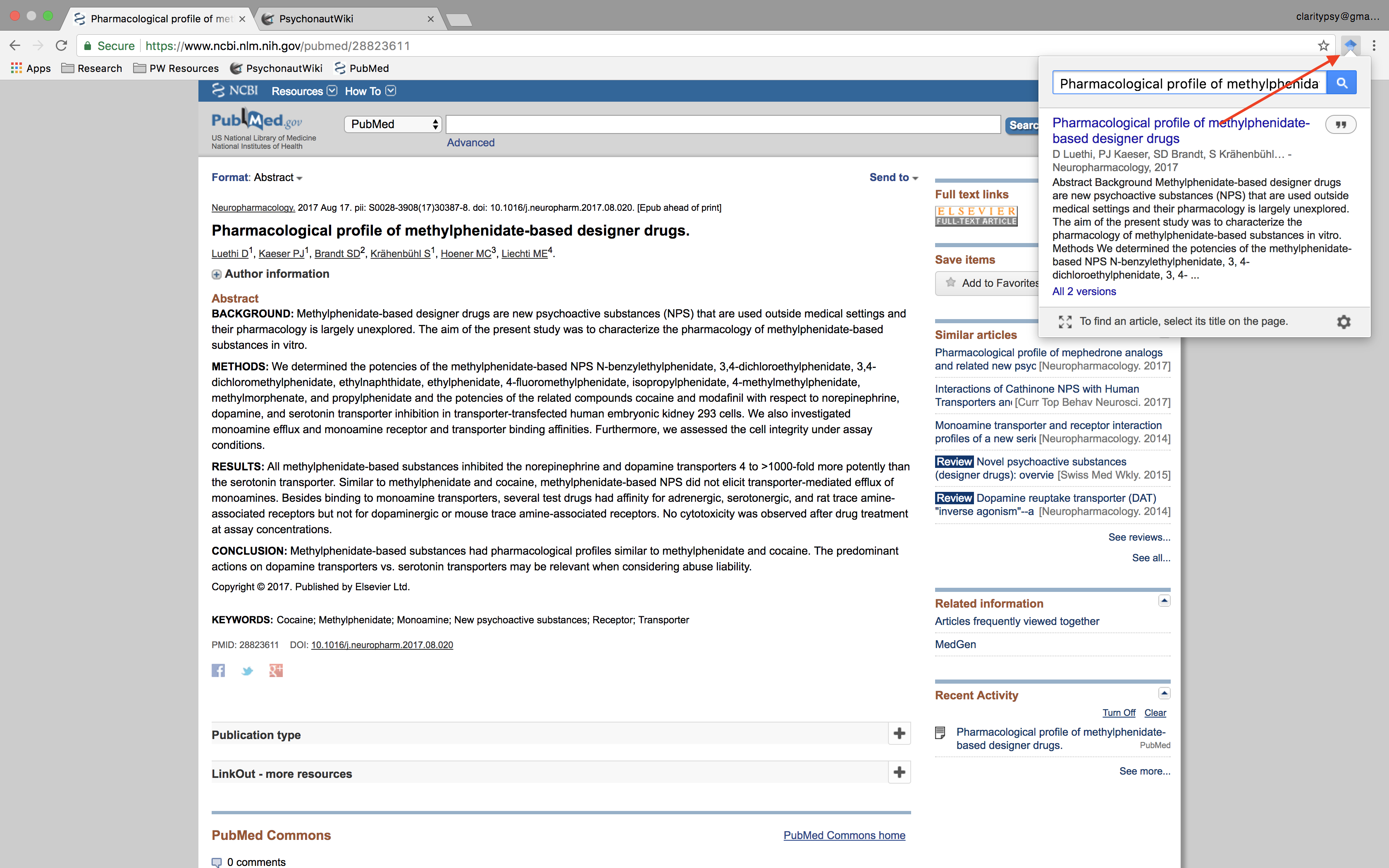This screenshot has width=1389, height=868.
Task: Reload the current page
Action: (x=62, y=46)
